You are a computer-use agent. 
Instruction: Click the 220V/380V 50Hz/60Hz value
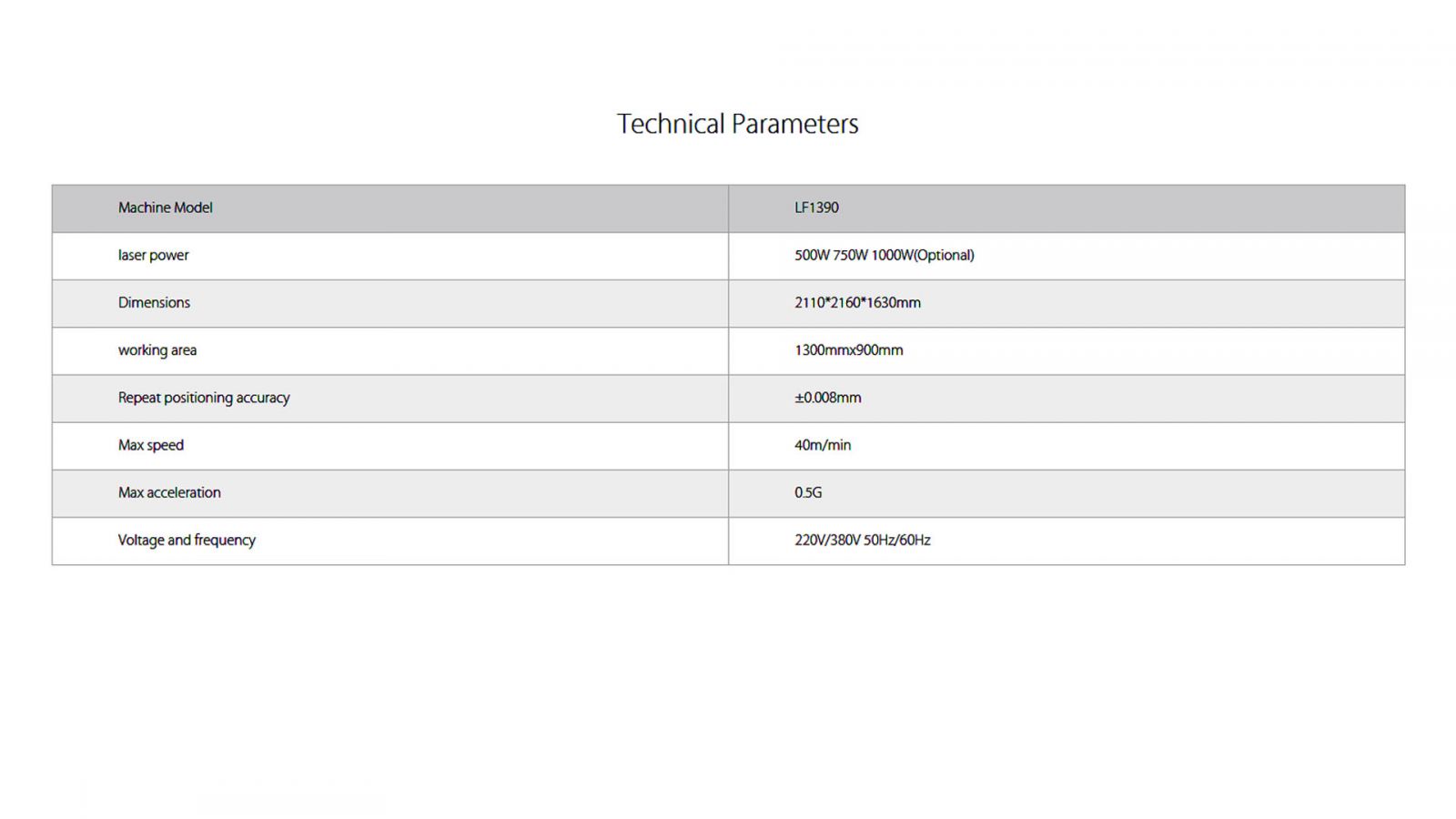pos(863,541)
